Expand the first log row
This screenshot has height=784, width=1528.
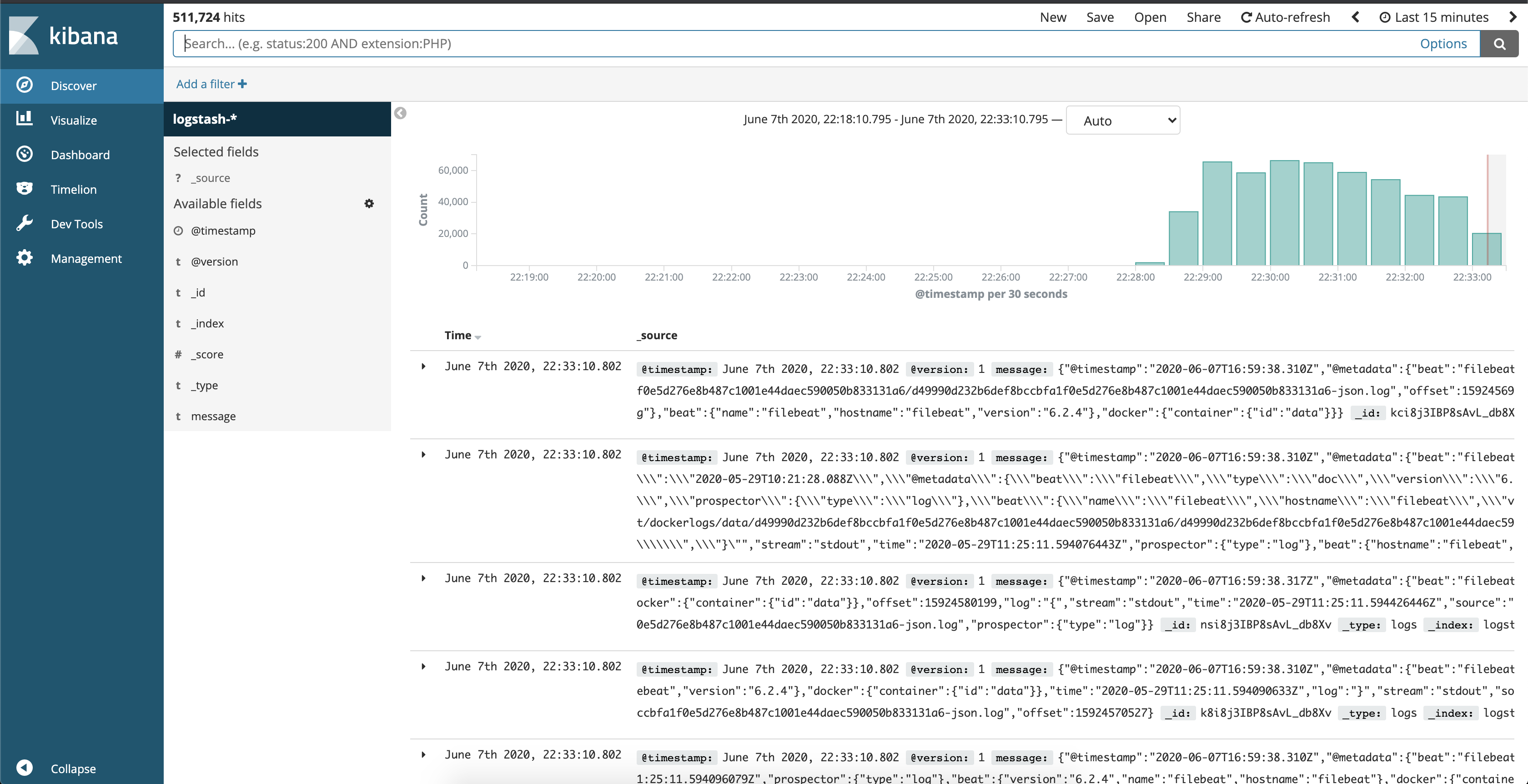click(423, 367)
